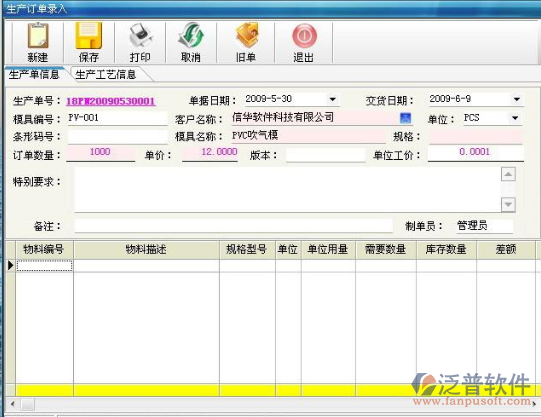
Task: Exit using the red 退出 icon
Action: [x=304, y=36]
